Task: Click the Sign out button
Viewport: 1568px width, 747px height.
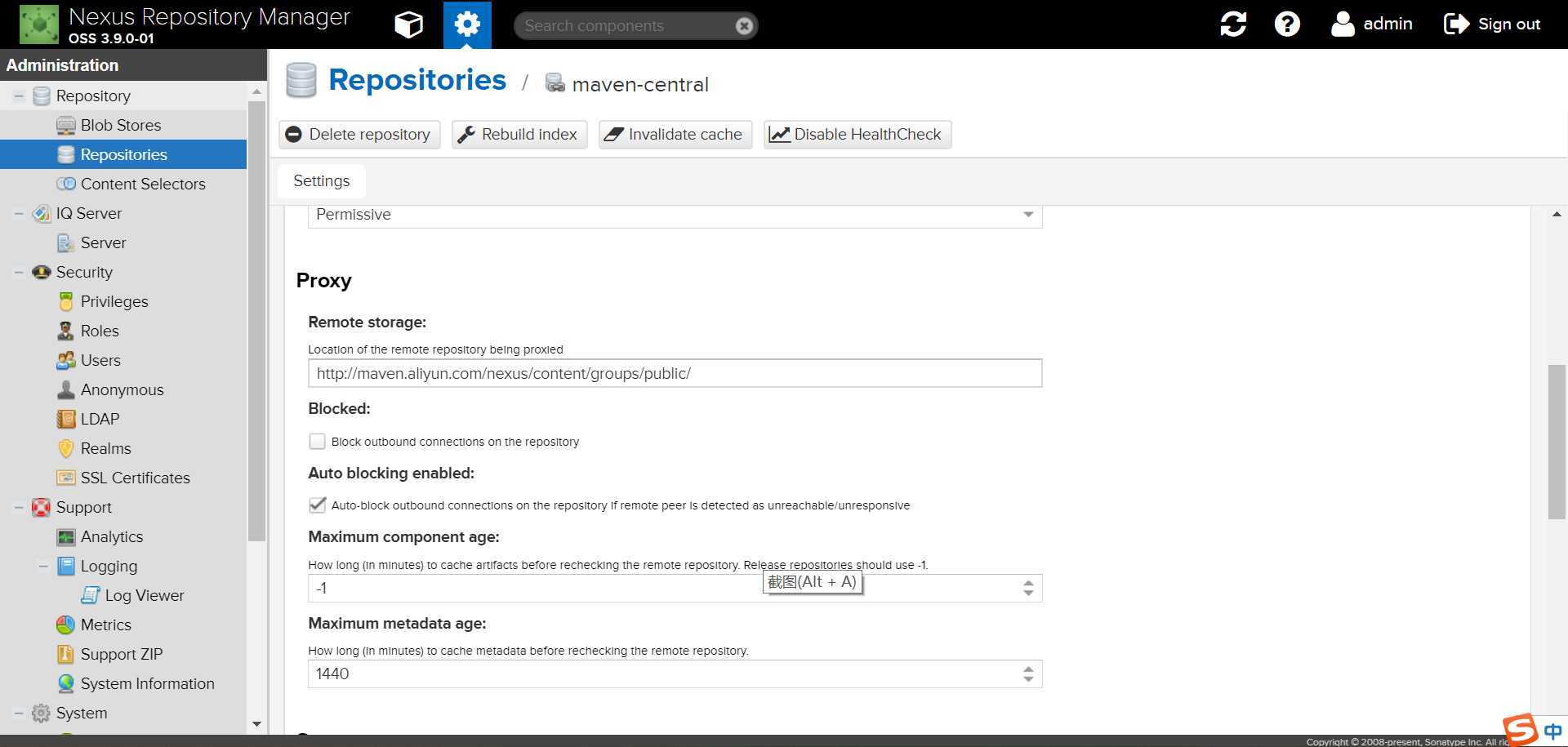Action: pos(1492,24)
